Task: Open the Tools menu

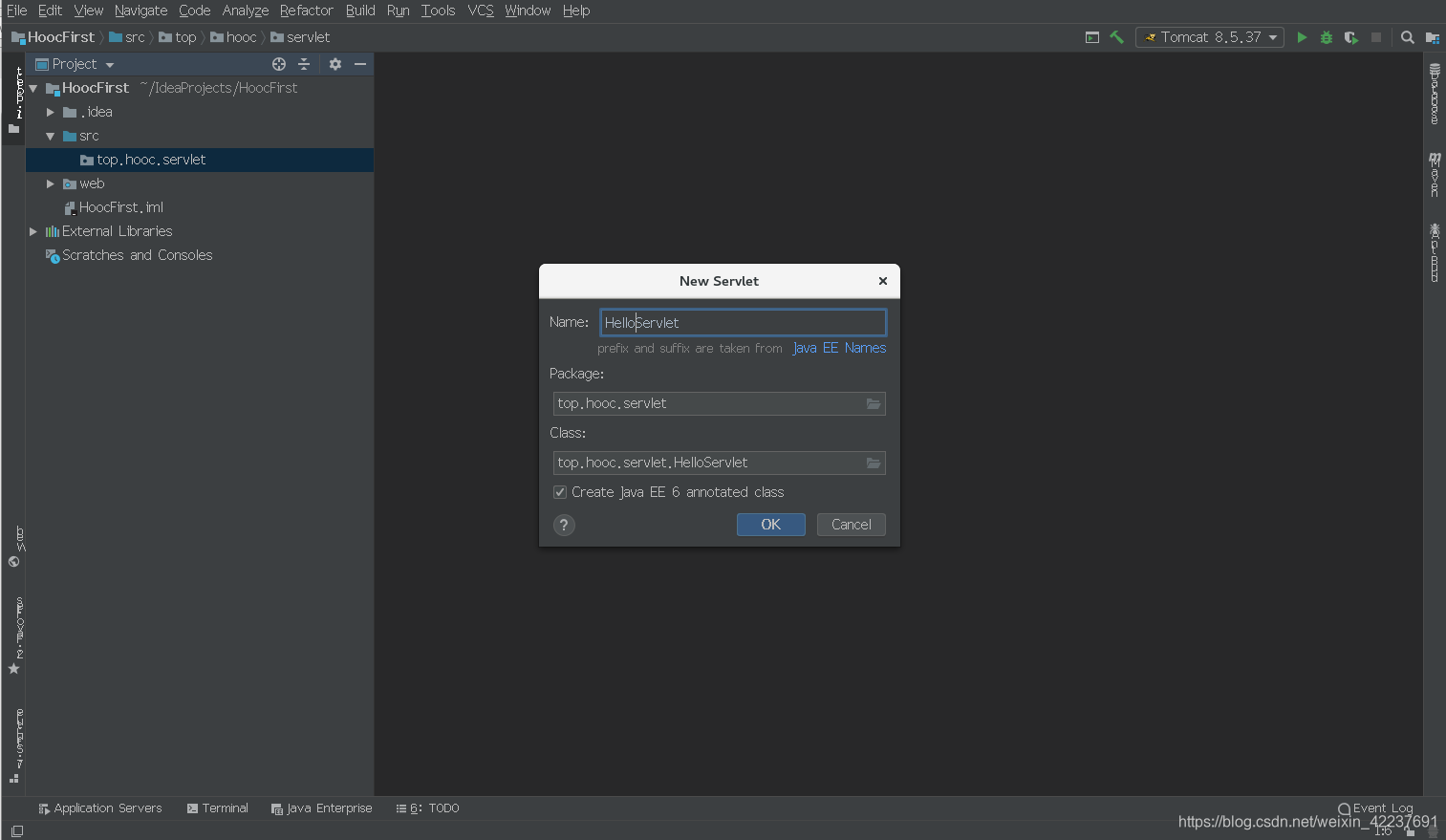Action: point(438,11)
